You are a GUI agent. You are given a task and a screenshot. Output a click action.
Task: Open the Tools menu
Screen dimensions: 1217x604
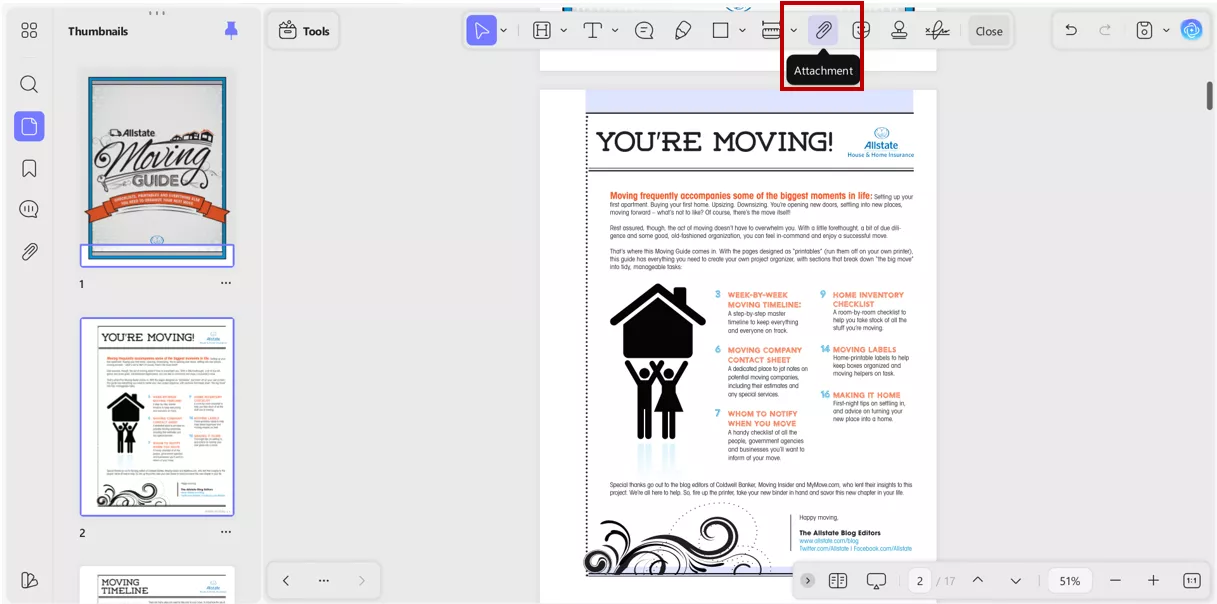pos(303,30)
